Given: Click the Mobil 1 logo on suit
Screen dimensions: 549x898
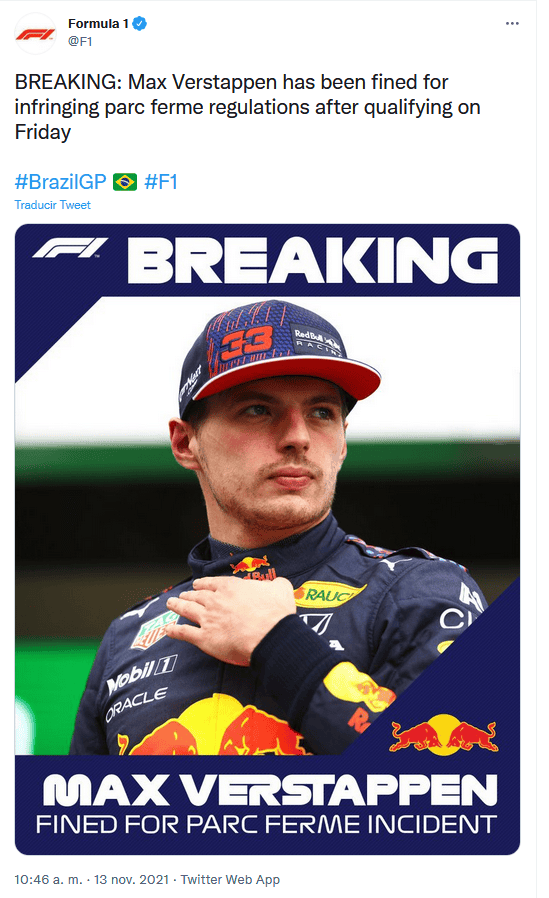Looking at the screenshot, I should 141,673.
